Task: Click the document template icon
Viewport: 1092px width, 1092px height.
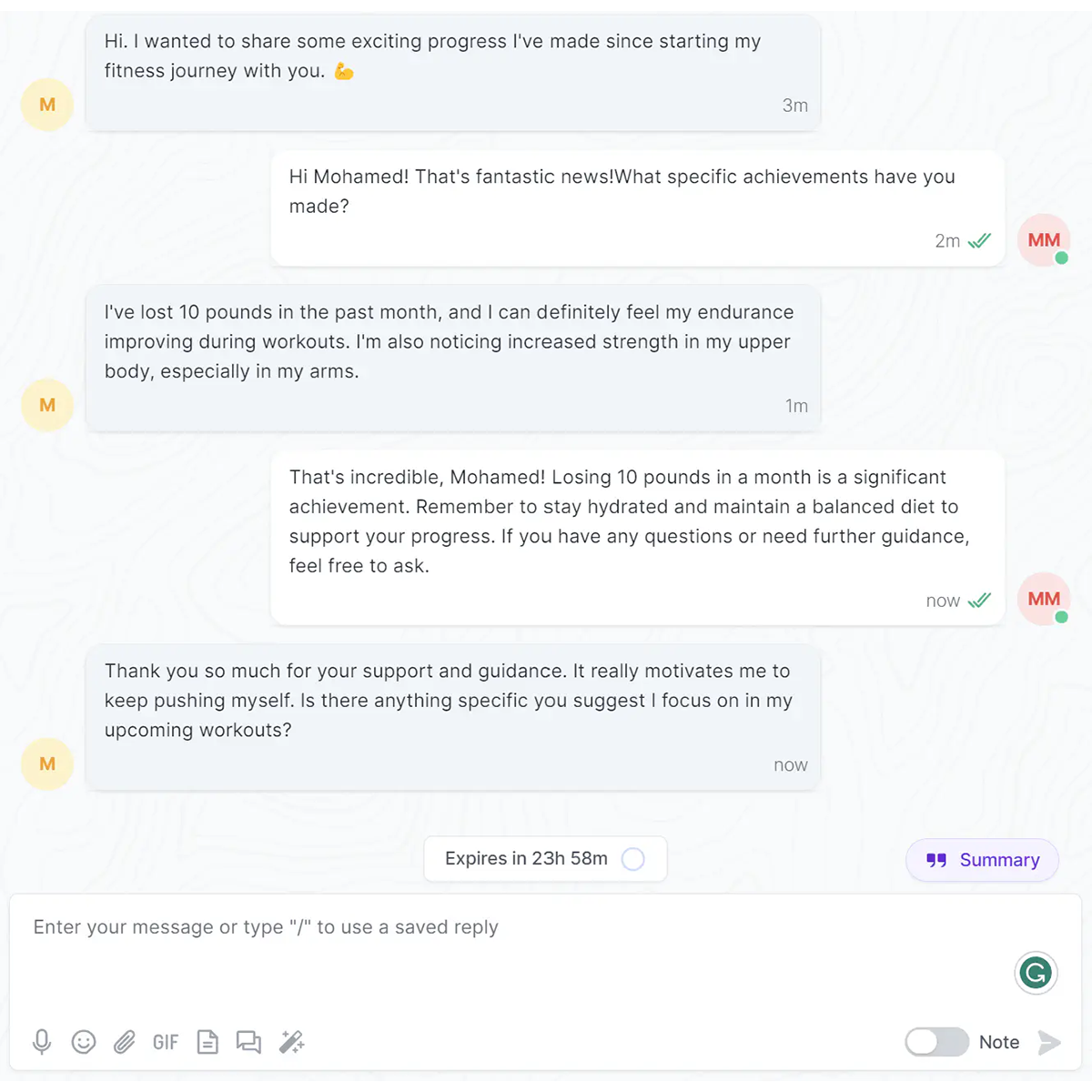Action: [207, 1042]
